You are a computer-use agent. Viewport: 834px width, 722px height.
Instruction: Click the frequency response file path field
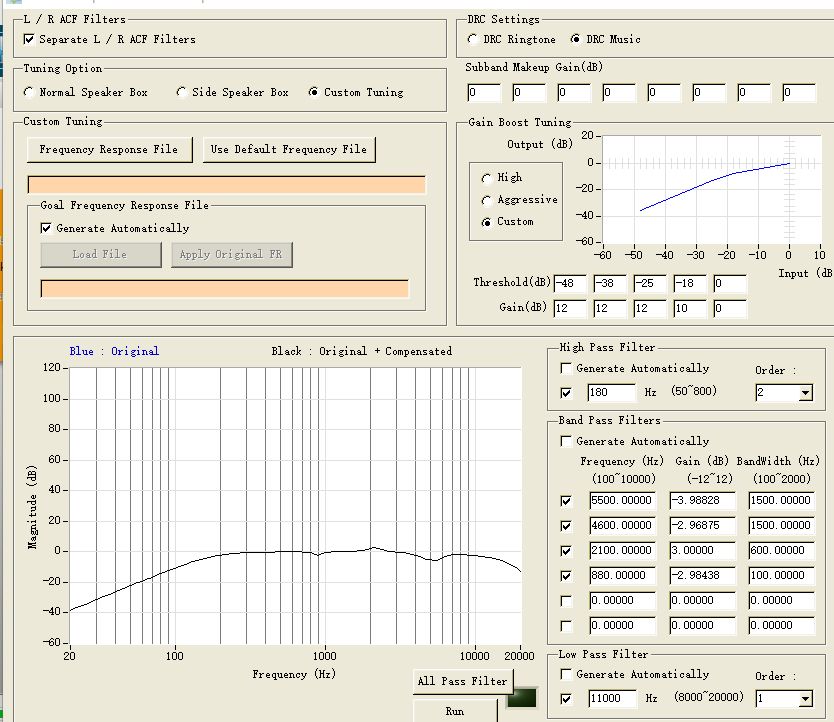point(227,185)
